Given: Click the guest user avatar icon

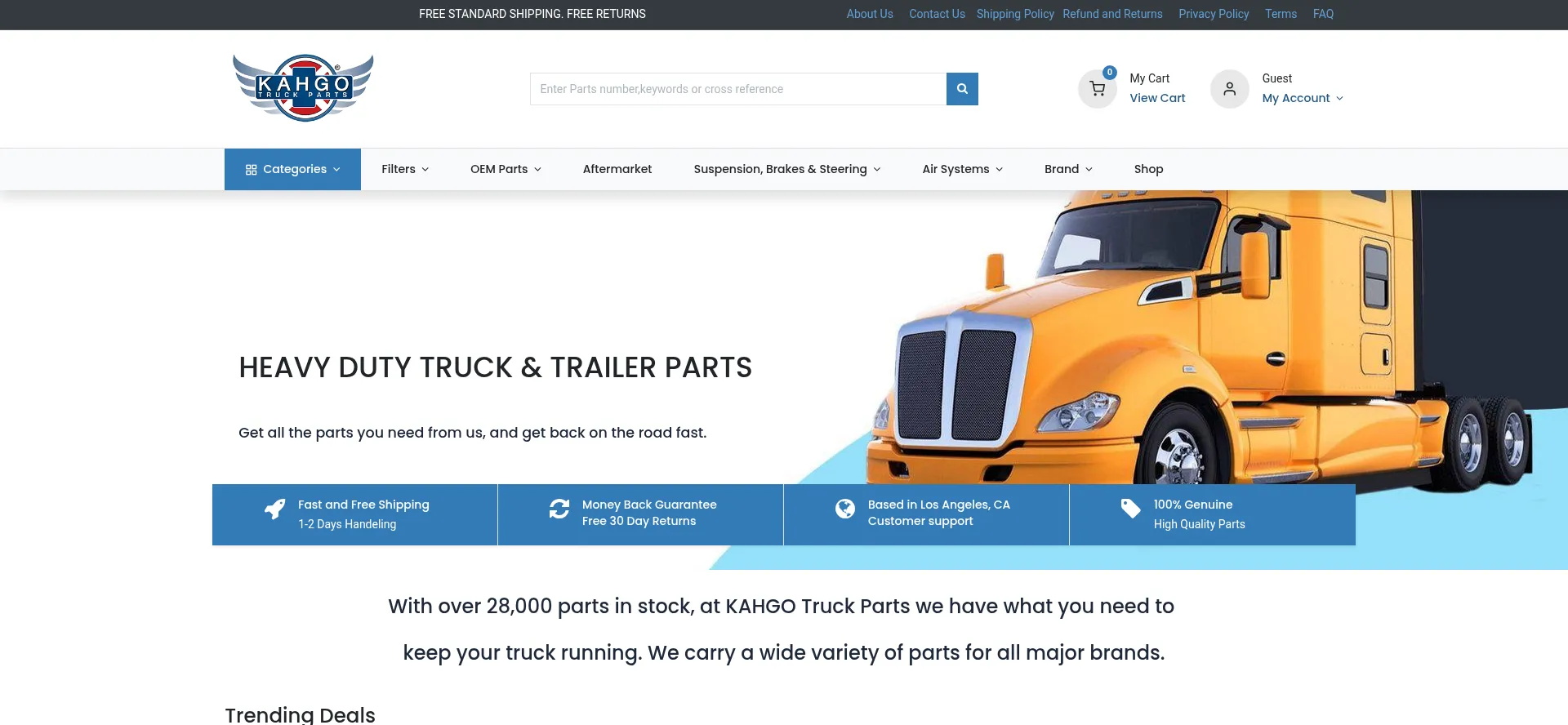Looking at the screenshot, I should tap(1230, 89).
